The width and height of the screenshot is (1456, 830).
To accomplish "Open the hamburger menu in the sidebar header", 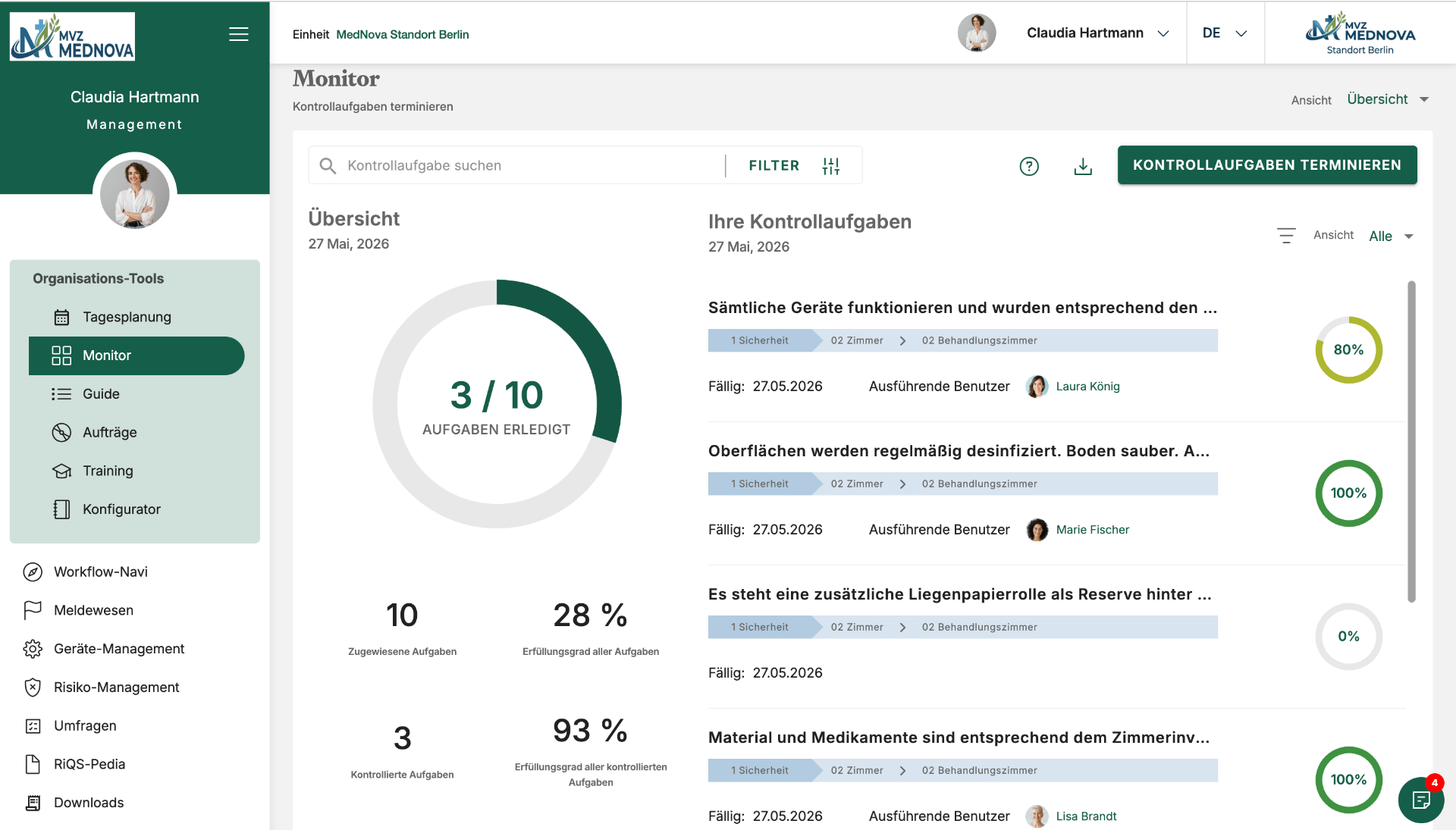I will coord(239,34).
